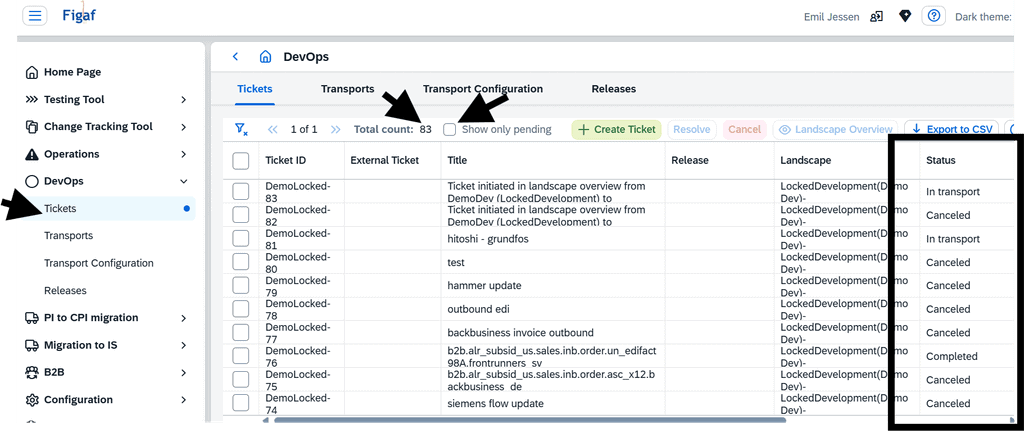
Task: Expand the Testing Tool chevron
Action: pos(184,100)
